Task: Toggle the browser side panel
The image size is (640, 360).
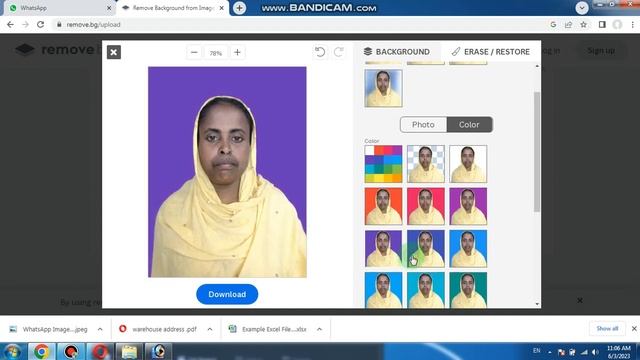Action: click(602, 24)
